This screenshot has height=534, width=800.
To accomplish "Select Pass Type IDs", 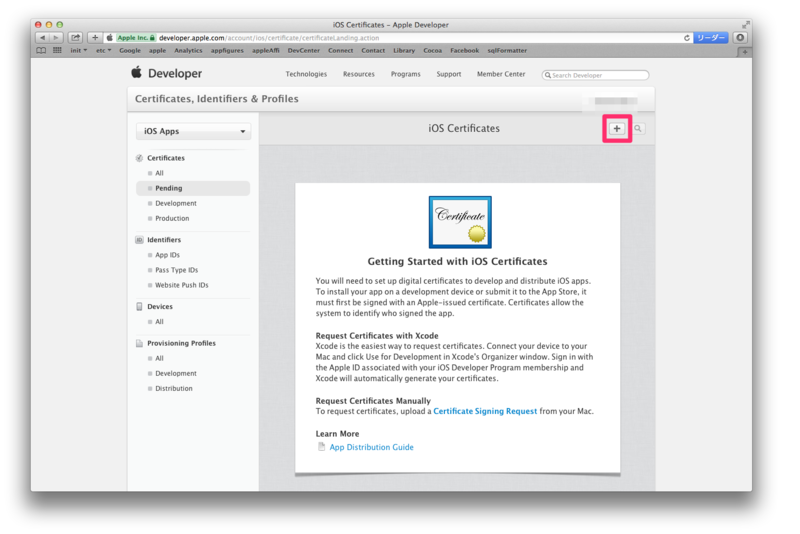I will pos(177,270).
